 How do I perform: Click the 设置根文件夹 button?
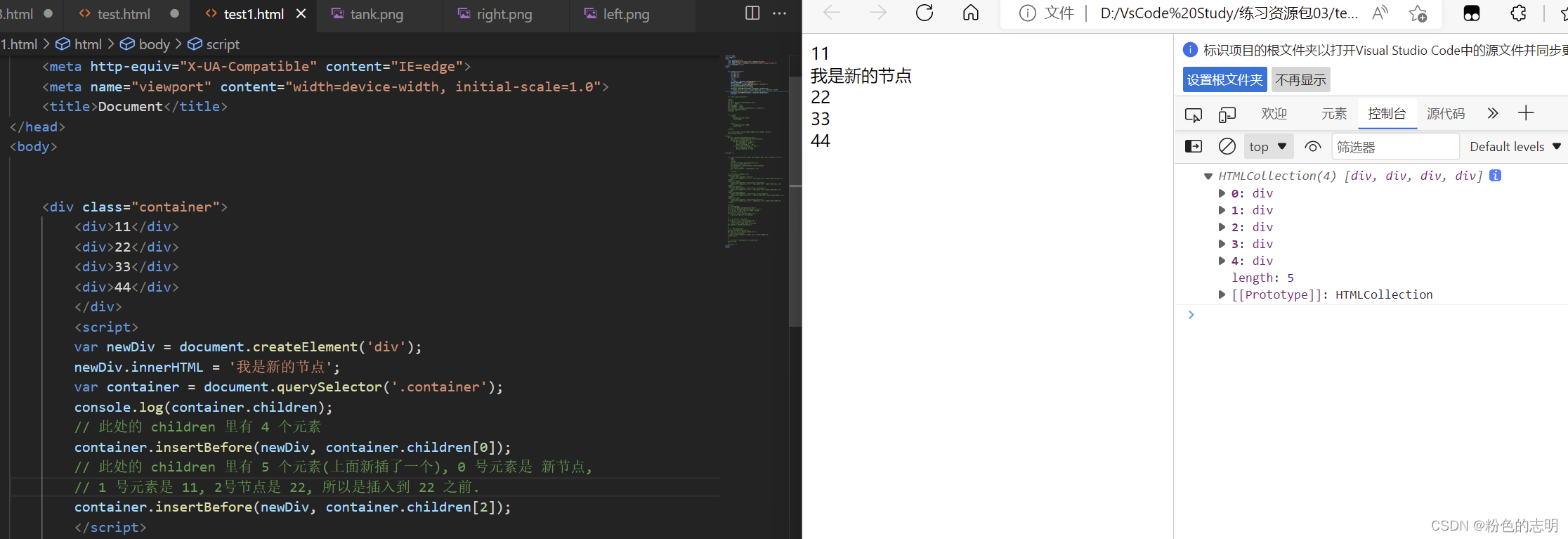pyautogui.click(x=1224, y=79)
